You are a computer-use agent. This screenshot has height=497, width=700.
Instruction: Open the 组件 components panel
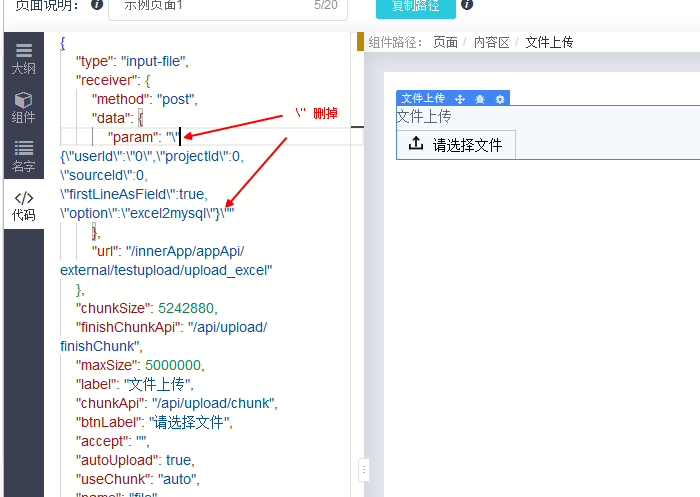(x=22, y=108)
